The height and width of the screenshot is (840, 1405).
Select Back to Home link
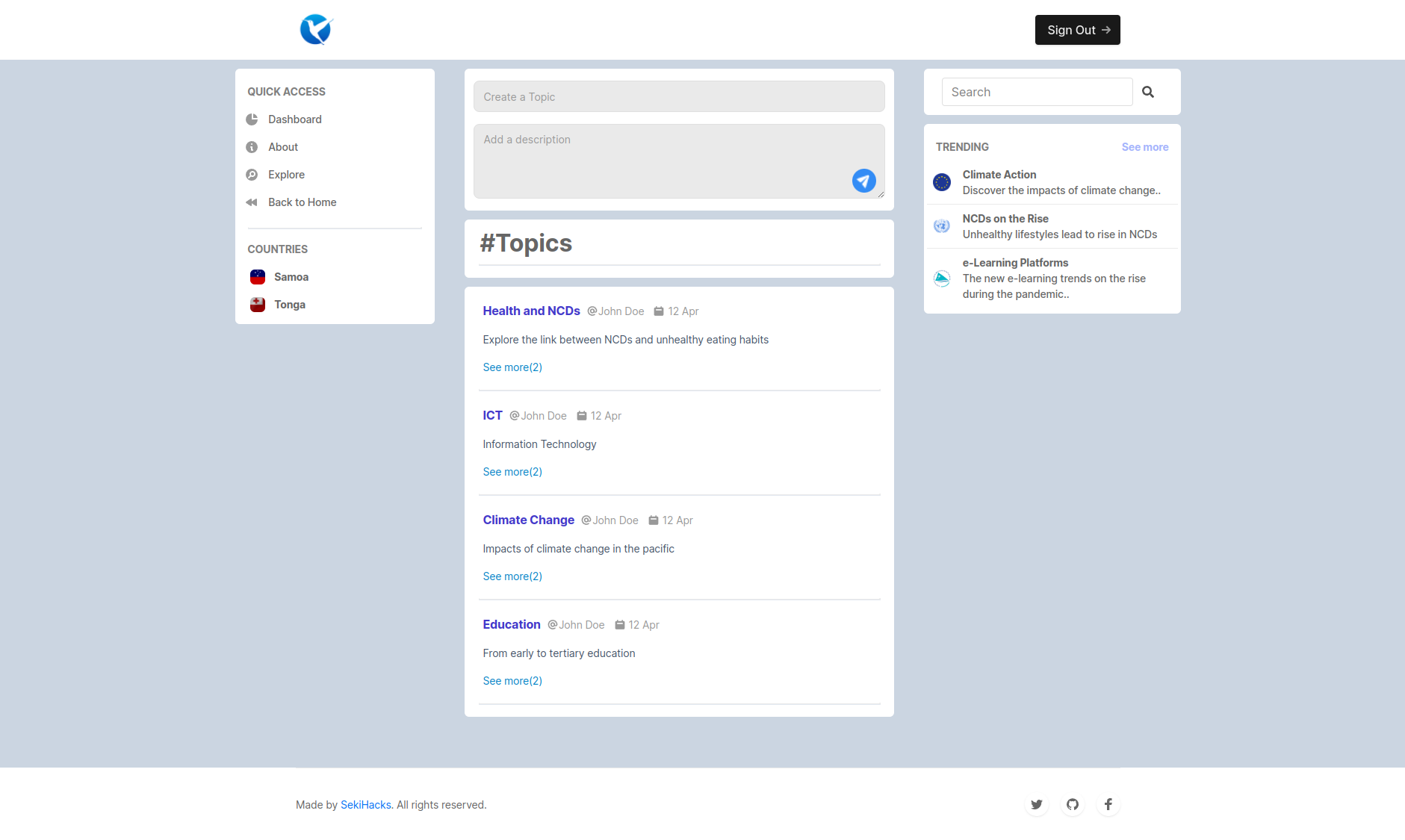303,202
